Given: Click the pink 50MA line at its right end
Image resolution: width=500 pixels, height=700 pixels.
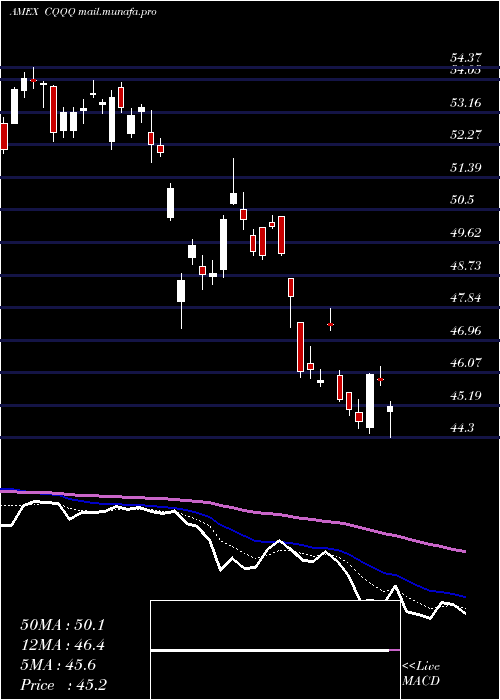Looking at the screenshot, I should pyautogui.click(x=463, y=551).
